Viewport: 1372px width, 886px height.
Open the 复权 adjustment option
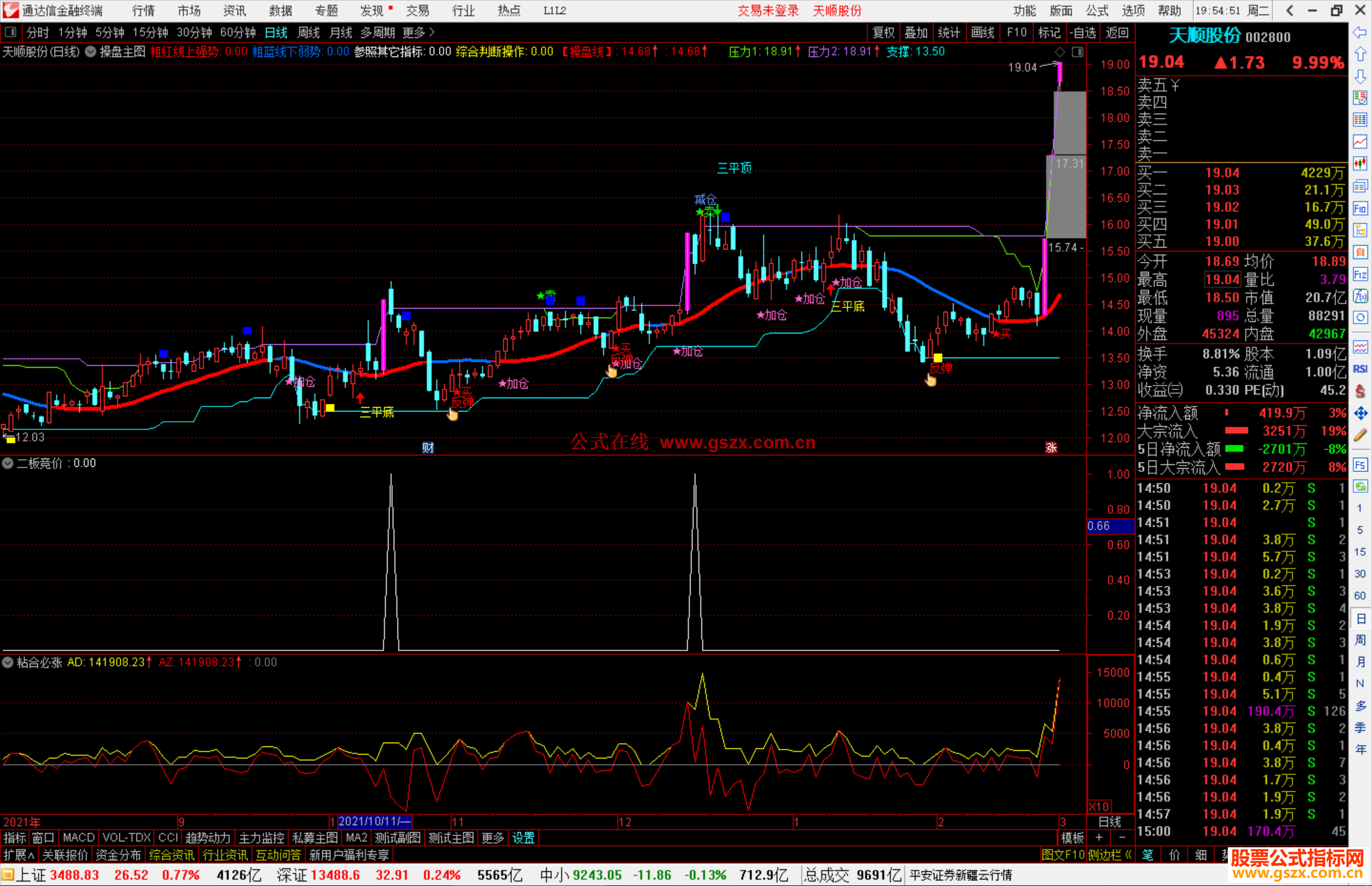[884, 32]
